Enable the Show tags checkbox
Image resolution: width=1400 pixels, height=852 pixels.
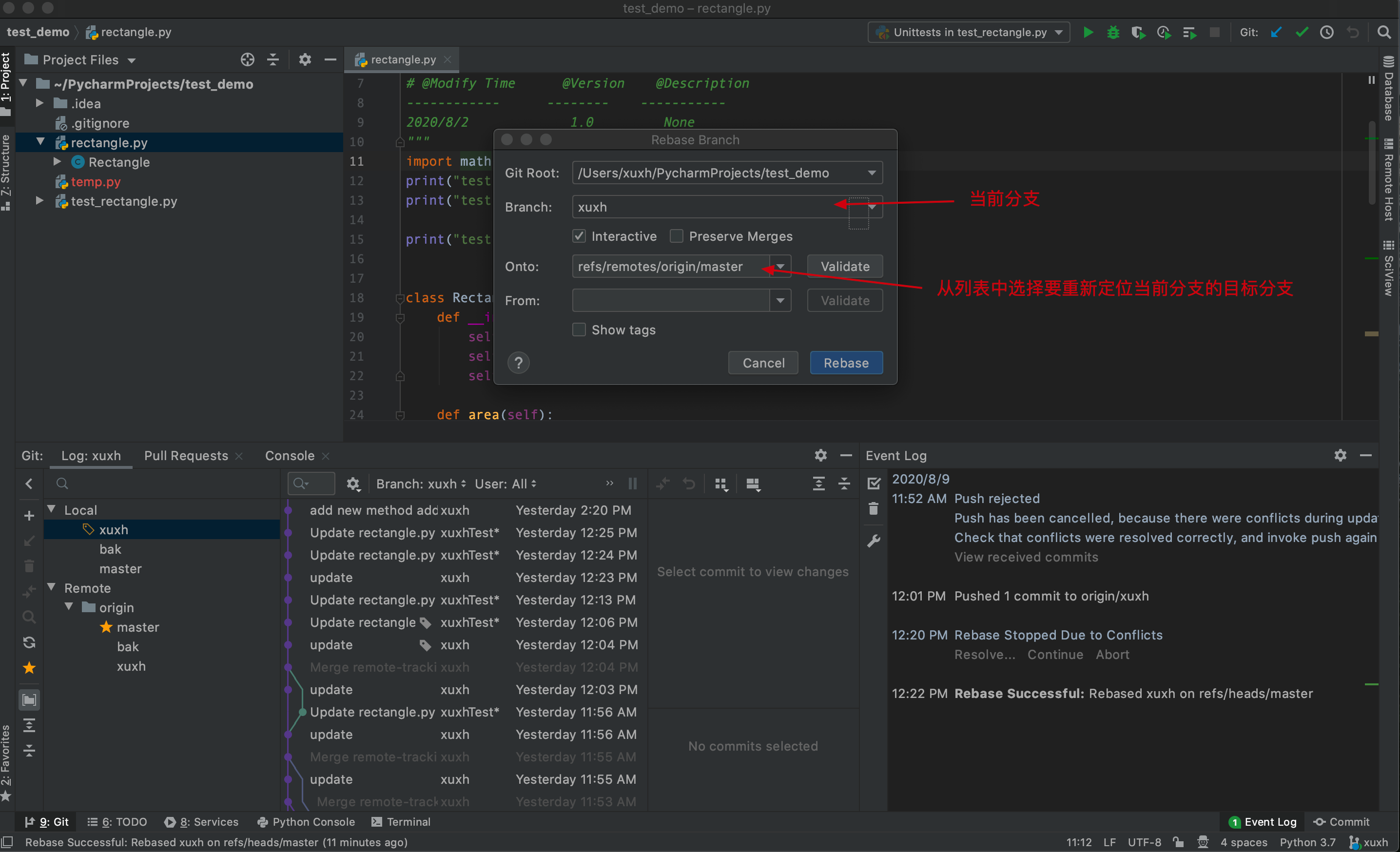click(579, 329)
